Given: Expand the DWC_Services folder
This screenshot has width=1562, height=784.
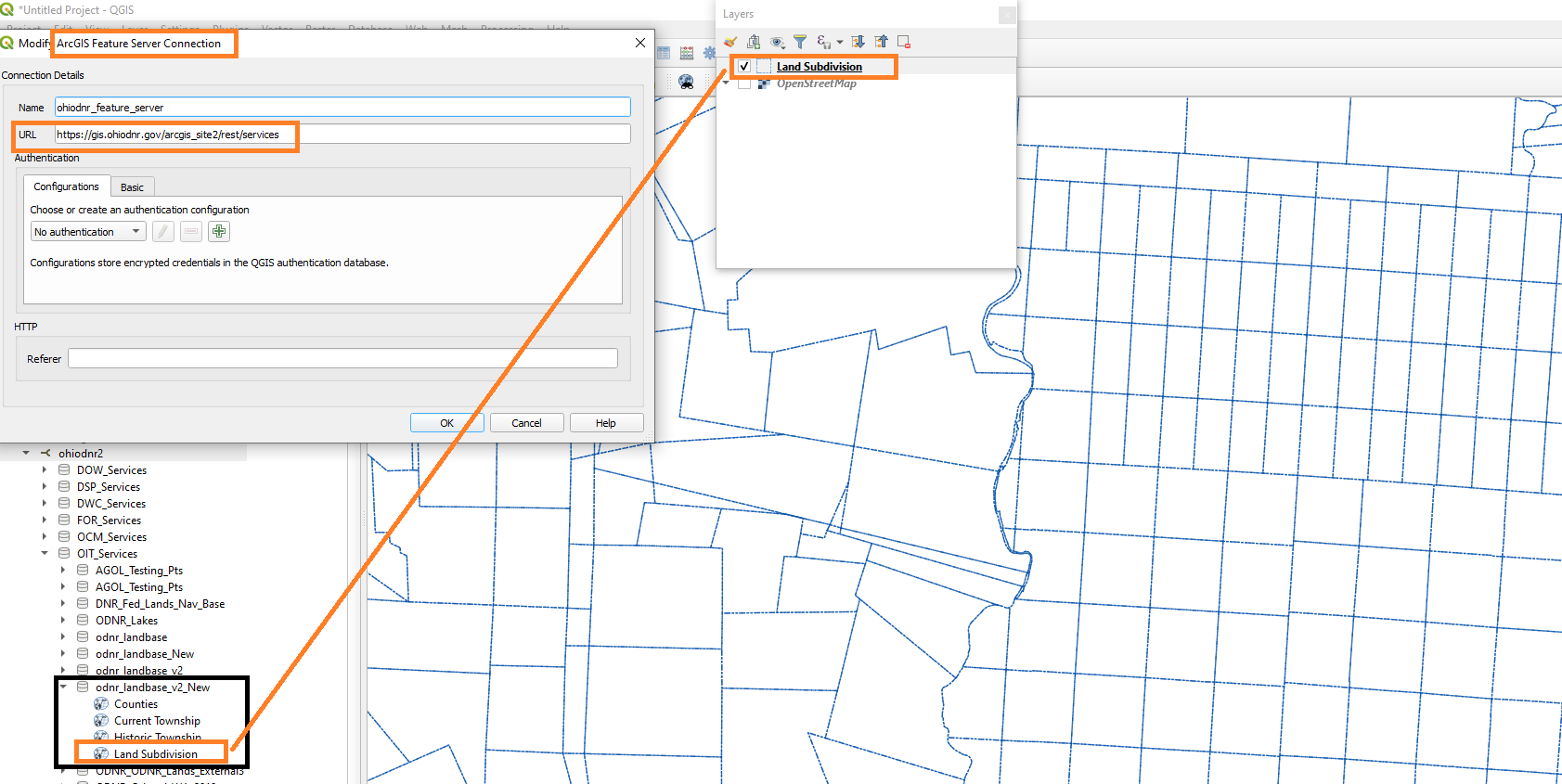Looking at the screenshot, I should tap(45, 504).
